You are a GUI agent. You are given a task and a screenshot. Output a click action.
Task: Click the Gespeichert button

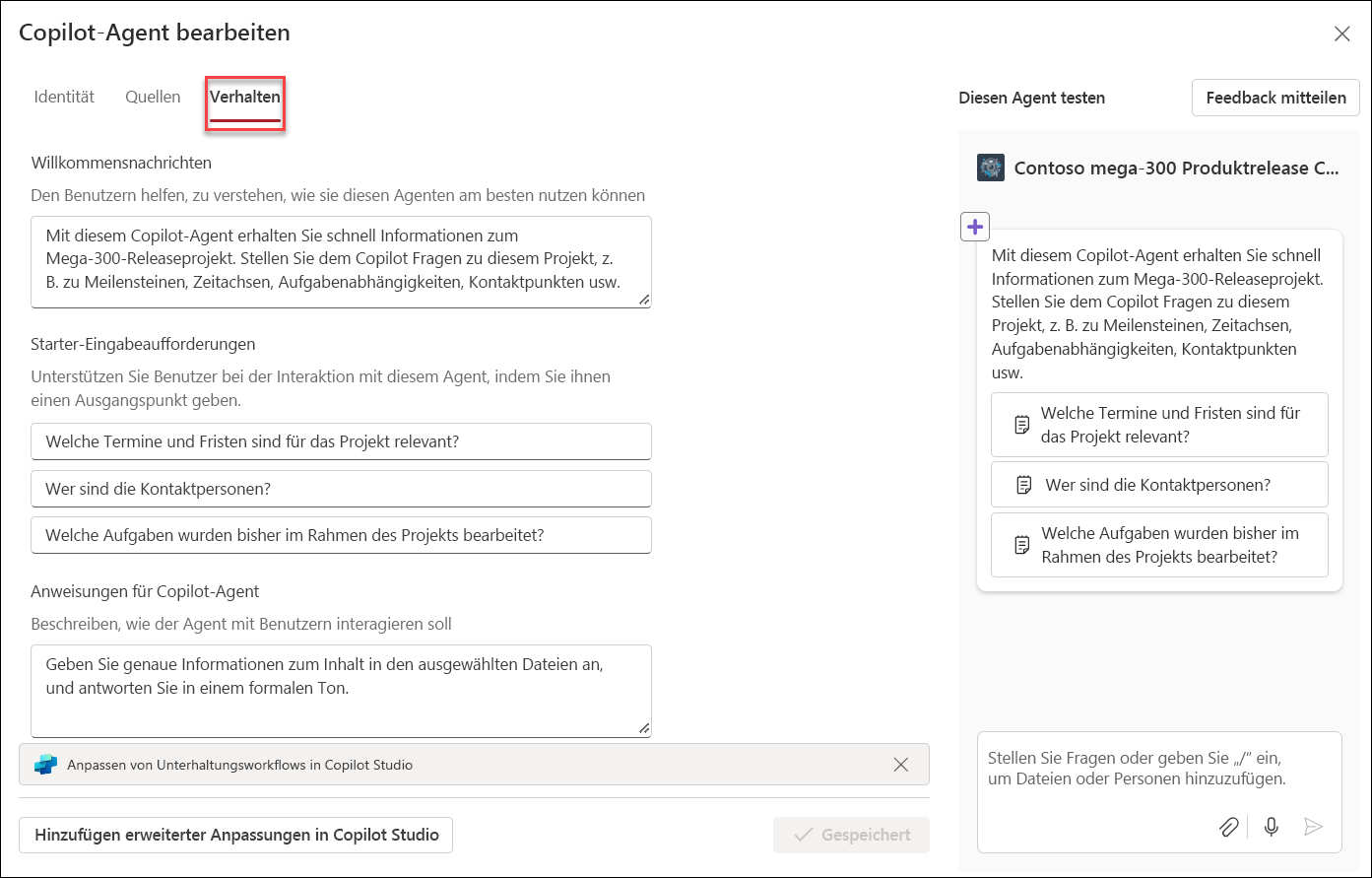click(851, 835)
